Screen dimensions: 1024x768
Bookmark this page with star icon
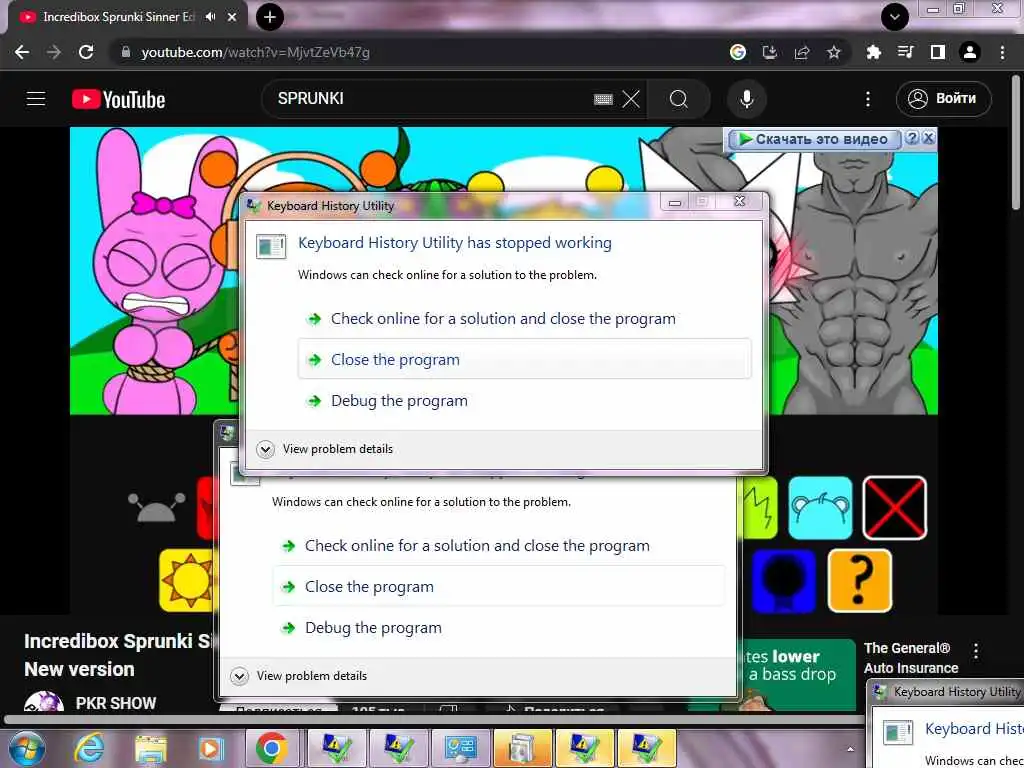[x=834, y=52]
